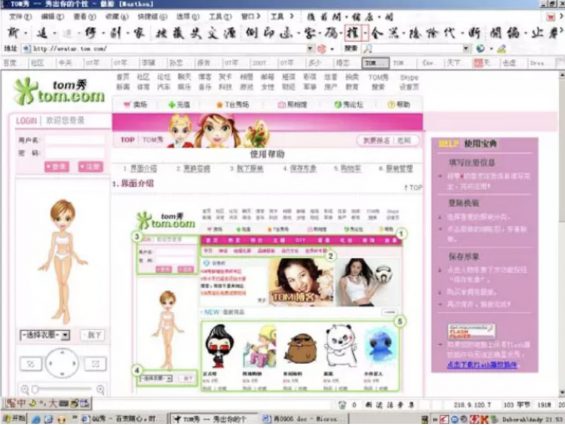Click the 登陆换装 heading in help panel
The image size is (565, 425).
tap(463, 203)
